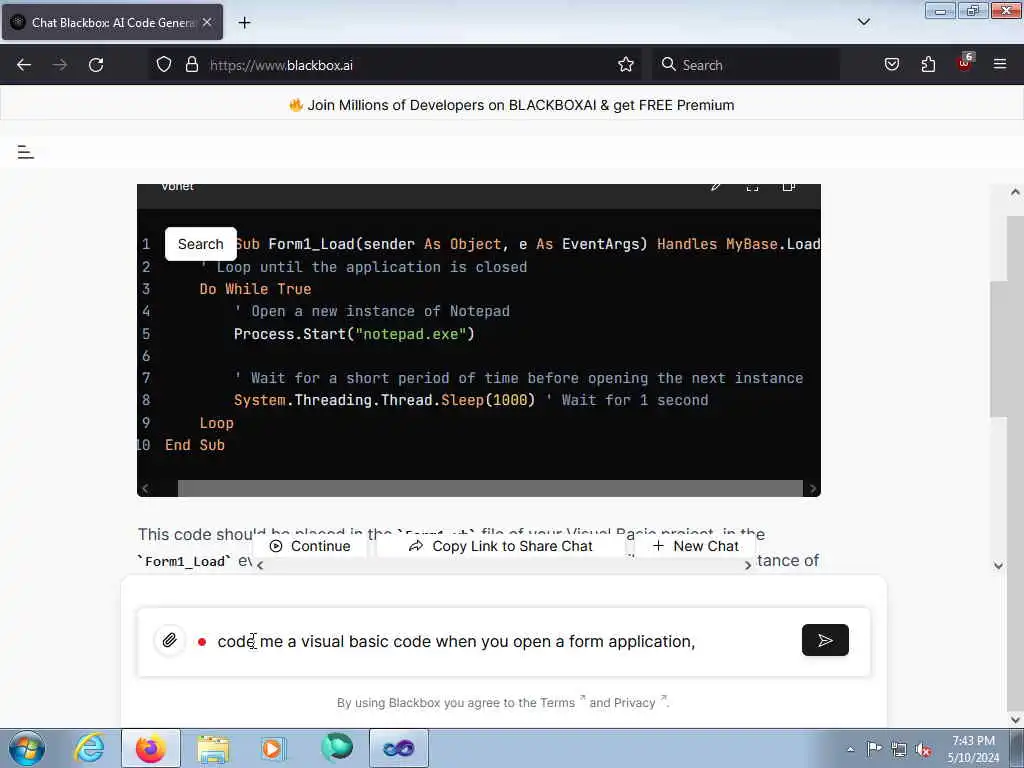Viewport: 1024px width, 768px height.
Task: Click into the chat prompt text field
Action: coord(503,641)
